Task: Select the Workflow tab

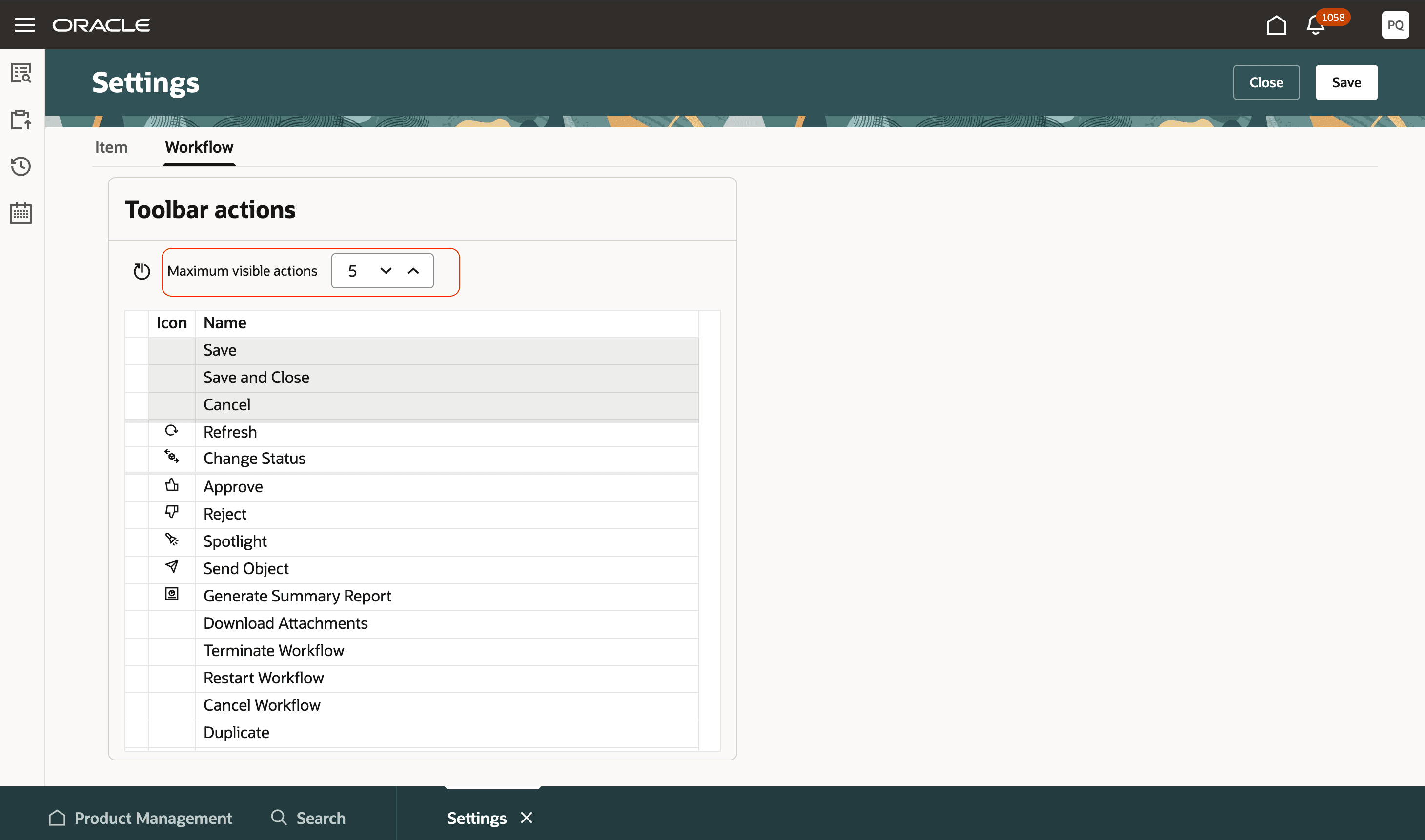Action: (199, 147)
